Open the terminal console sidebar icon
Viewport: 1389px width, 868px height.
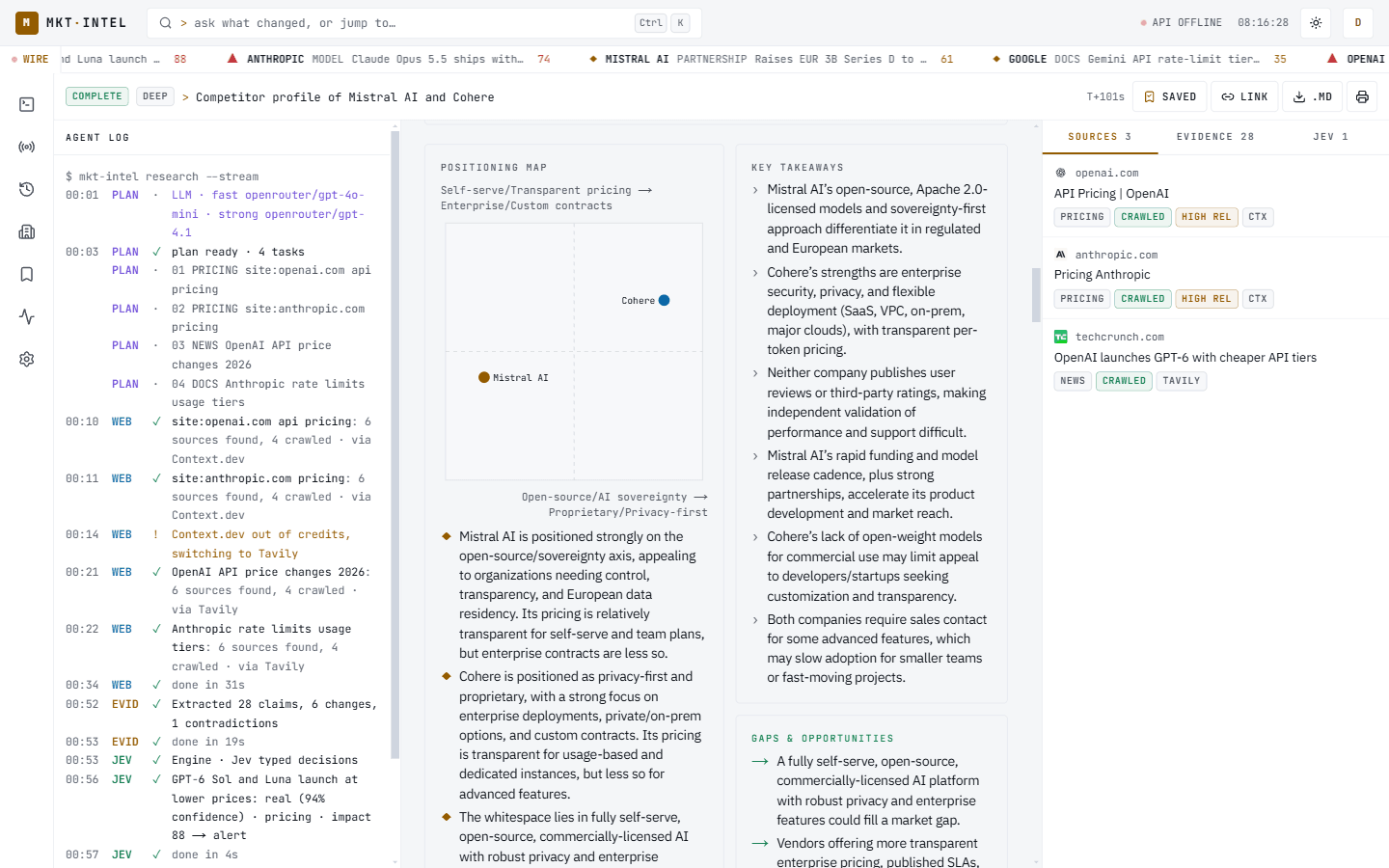tap(27, 104)
